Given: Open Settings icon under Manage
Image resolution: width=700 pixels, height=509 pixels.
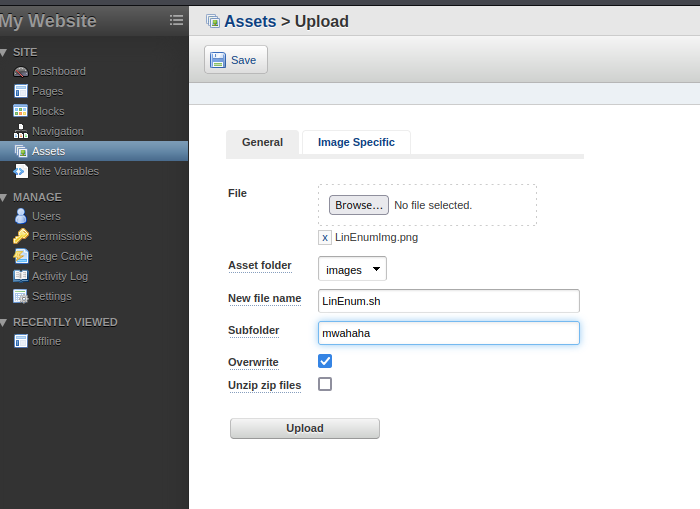Looking at the screenshot, I should (x=21, y=296).
